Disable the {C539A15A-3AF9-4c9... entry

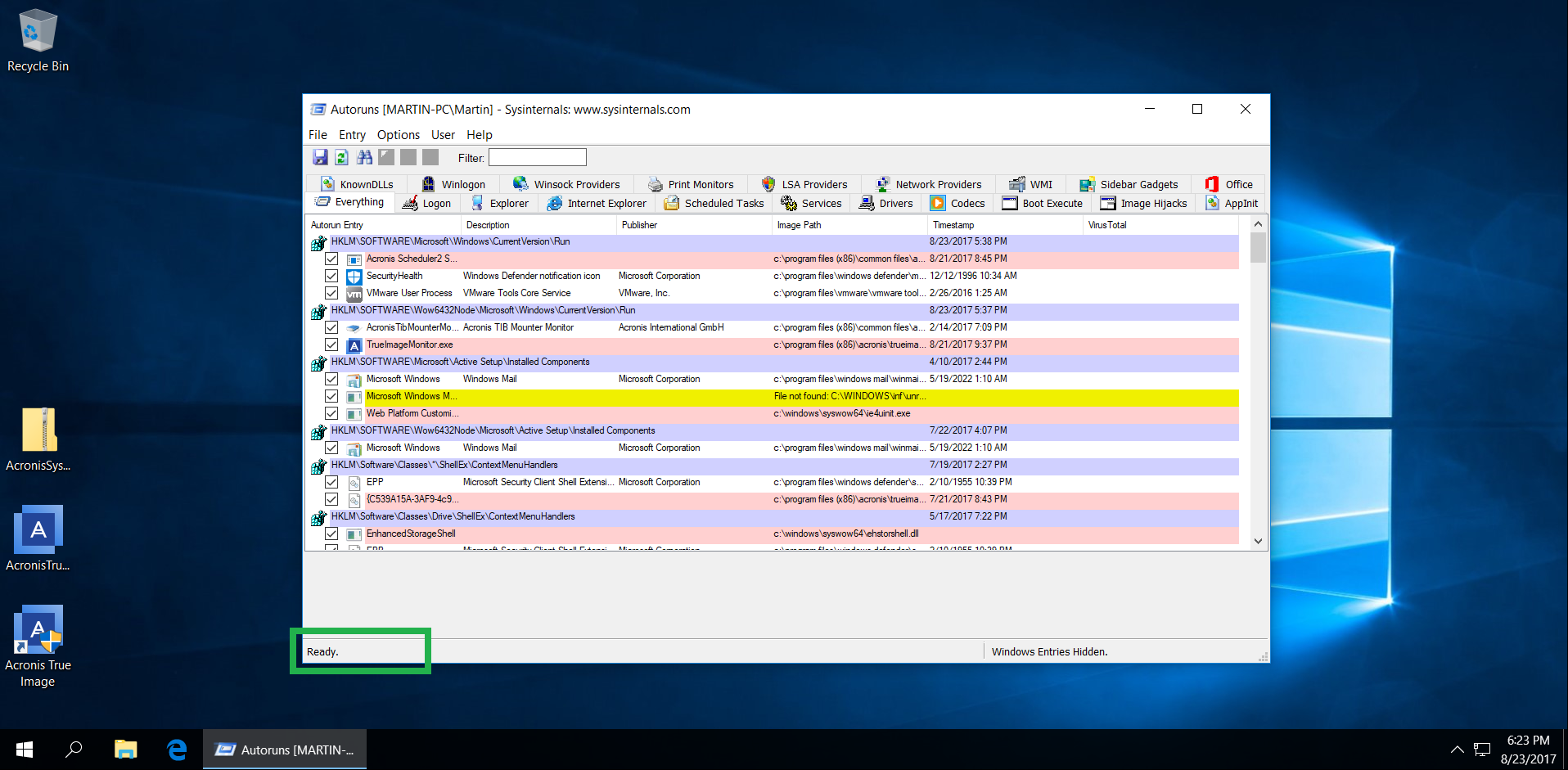[331, 499]
